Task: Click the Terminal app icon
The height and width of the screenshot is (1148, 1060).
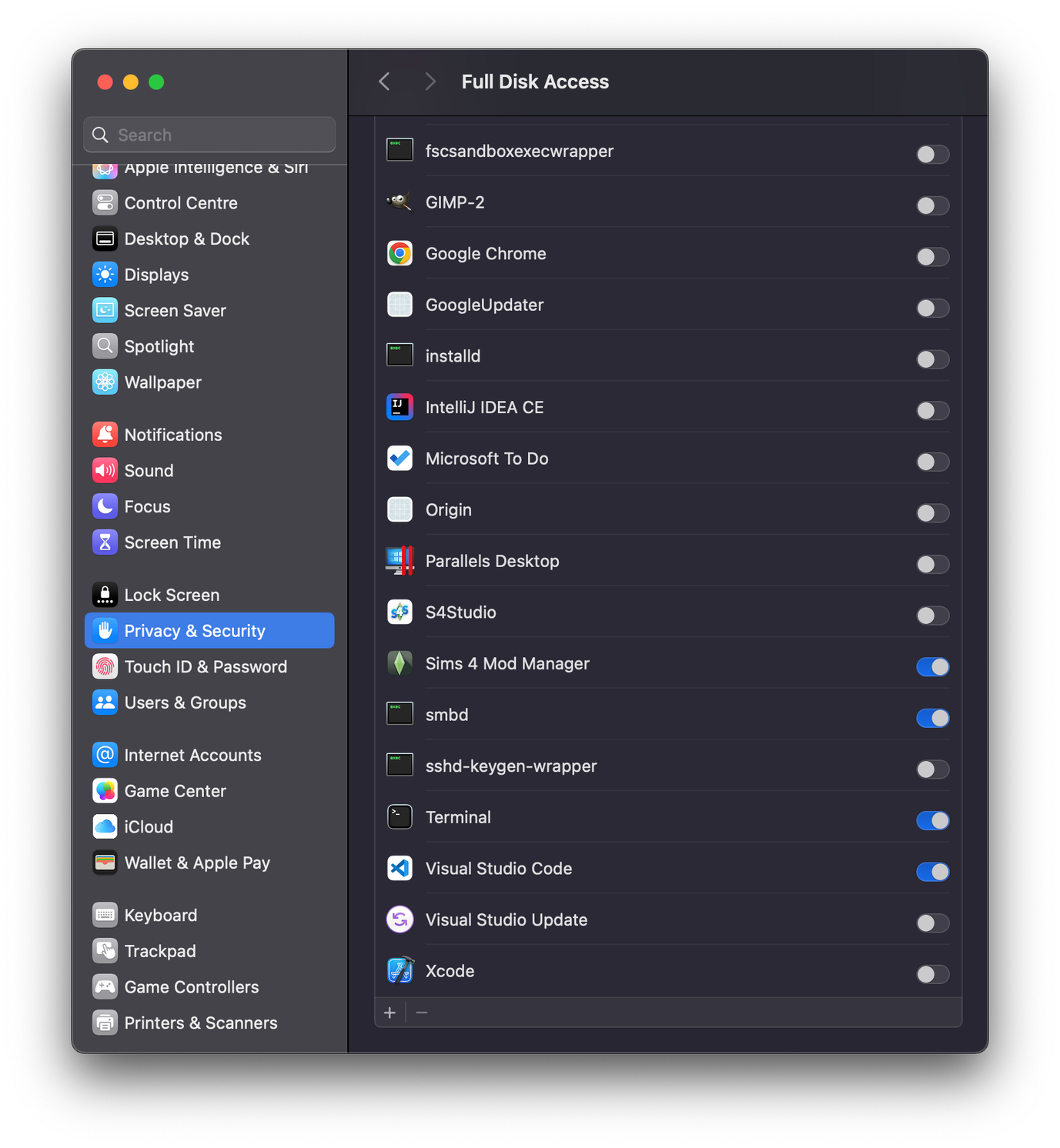Action: tap(400, 817)
